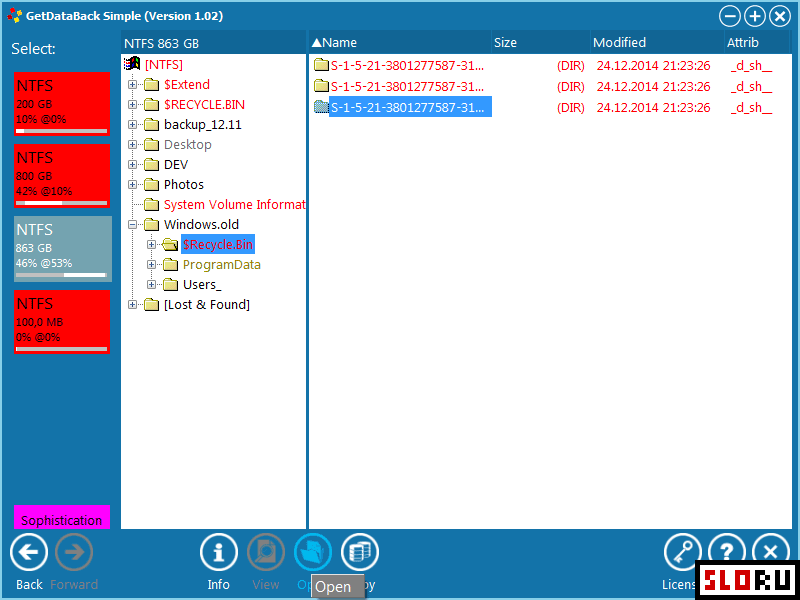The height and width of the screenshot is (600, 800).
Task: Click the magenta Sophistication button
Action: [62, 517]
